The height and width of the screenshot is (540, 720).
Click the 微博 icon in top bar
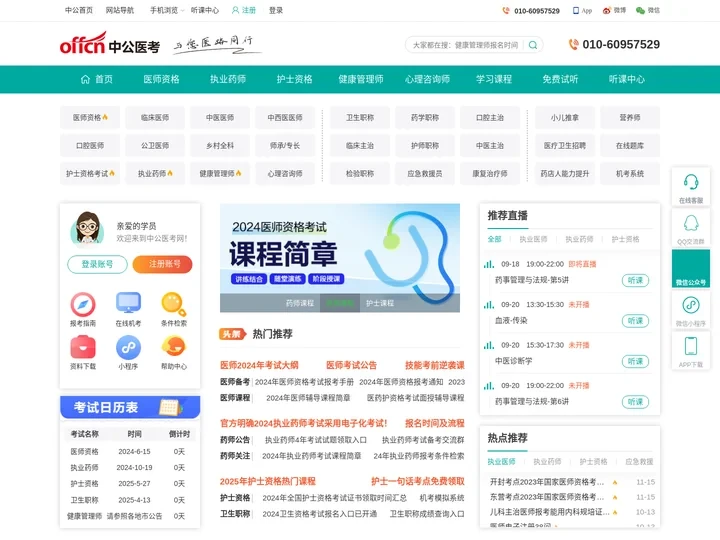click(x=607, y=10)
